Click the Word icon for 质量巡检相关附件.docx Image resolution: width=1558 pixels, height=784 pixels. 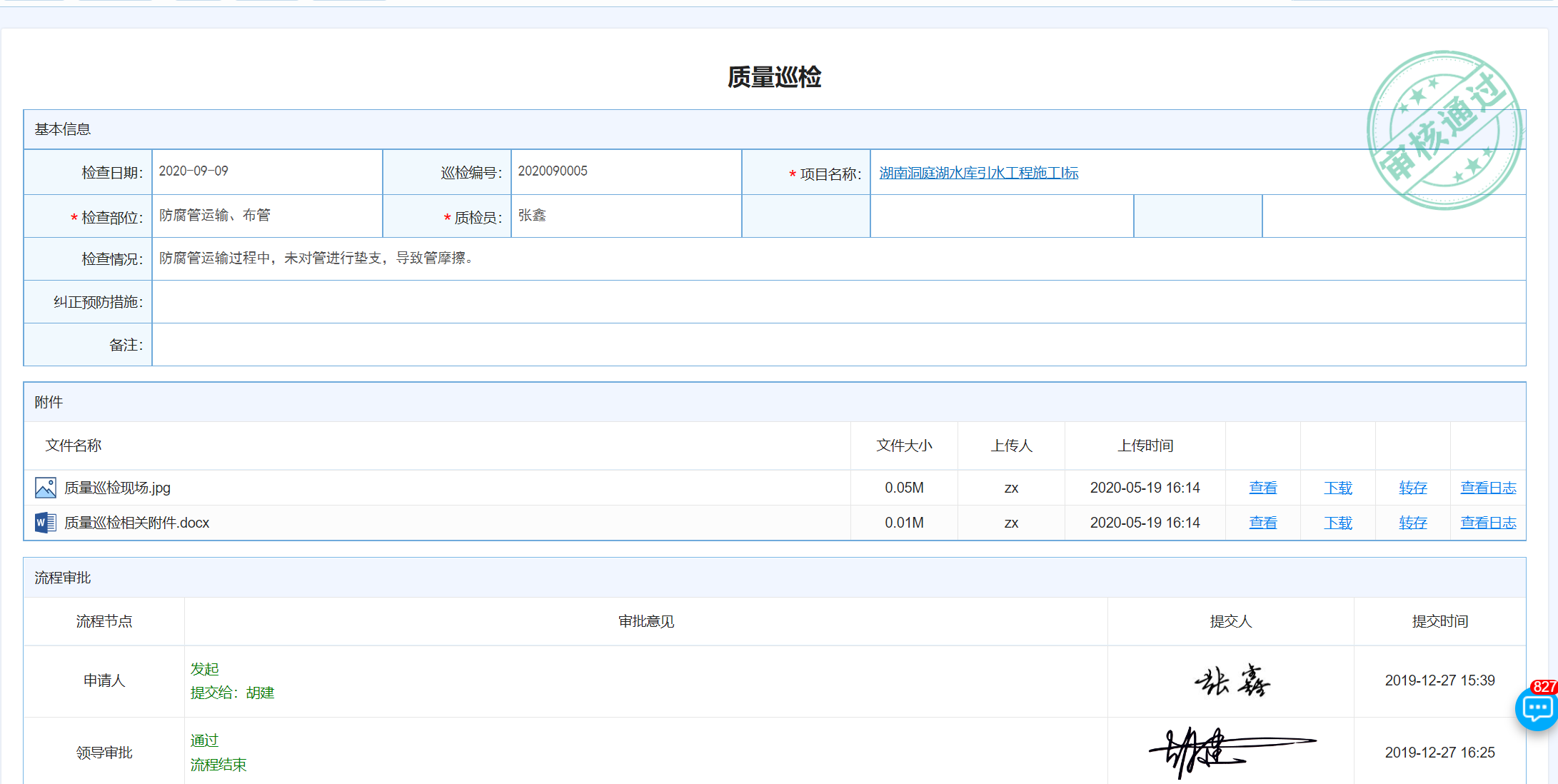coord(46,523)
